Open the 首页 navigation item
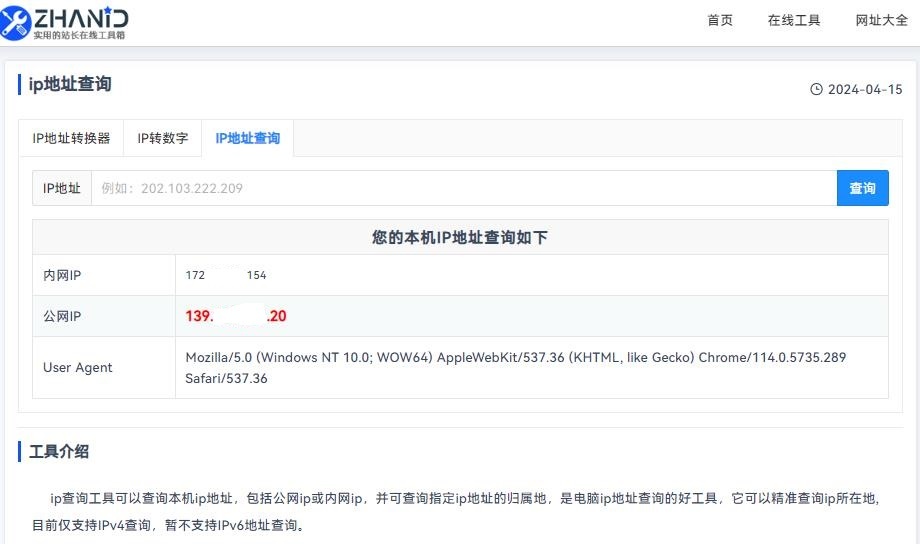920x544 pixels. [720, 21]
